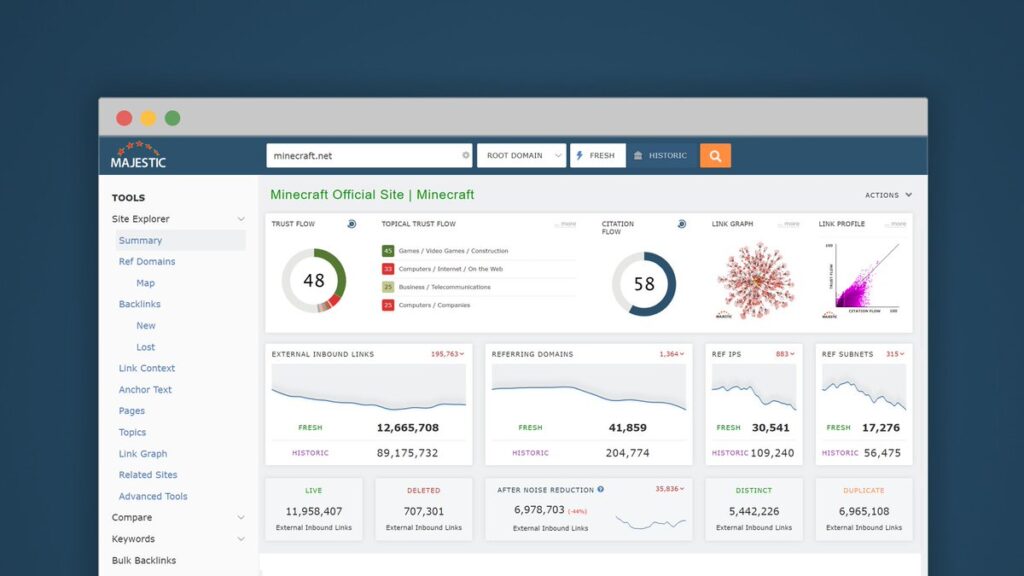1024x576 pixels.
Task: Click the Citation Flow 58 donut chart
Action: point(644,284)
